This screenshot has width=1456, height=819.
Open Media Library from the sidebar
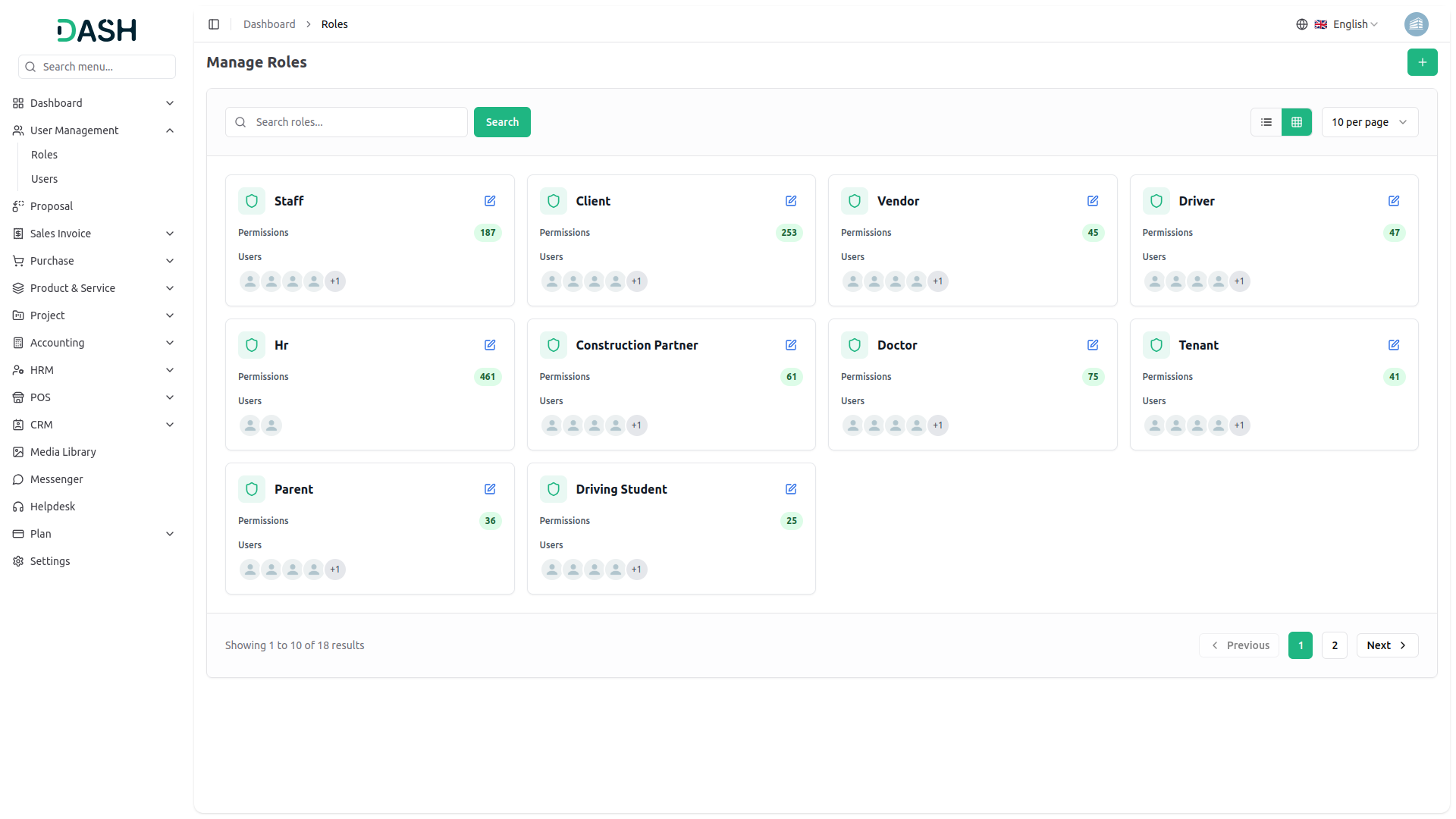click(63, 452)
